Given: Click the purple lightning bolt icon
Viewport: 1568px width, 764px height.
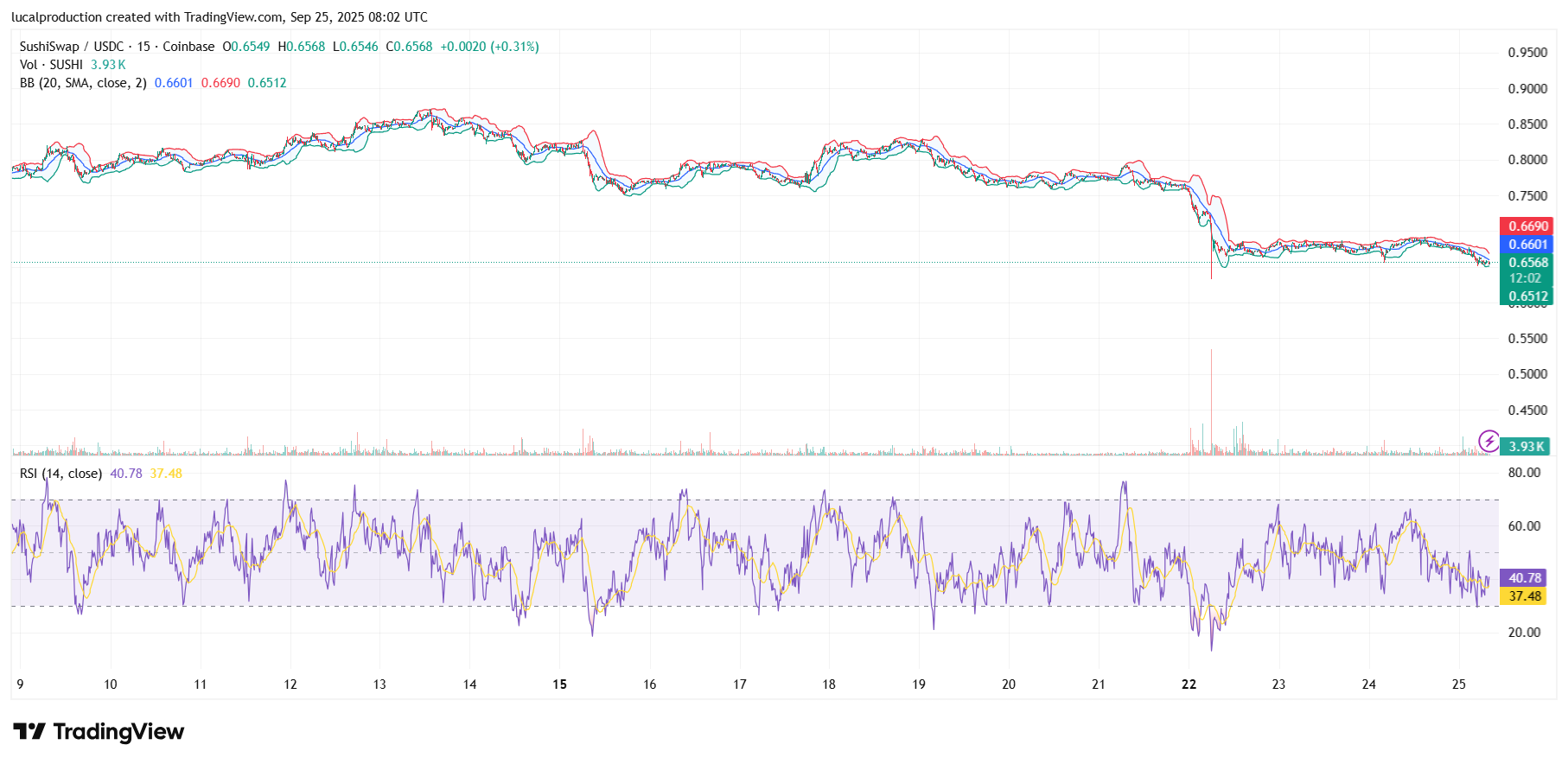Looking at the screenshot, I should [x=1488, y=441].
